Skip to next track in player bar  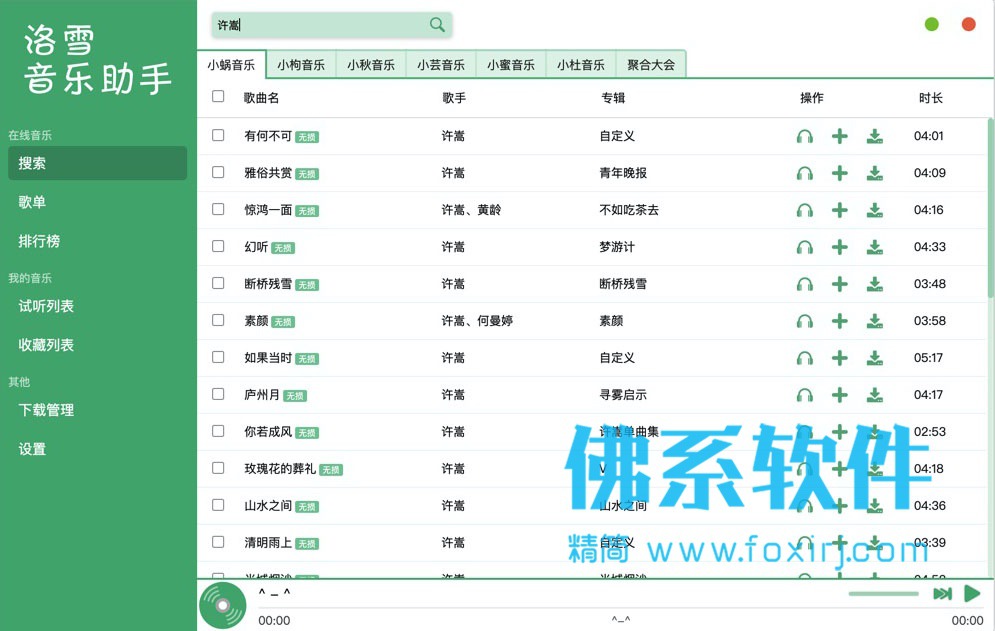[942, 594]
